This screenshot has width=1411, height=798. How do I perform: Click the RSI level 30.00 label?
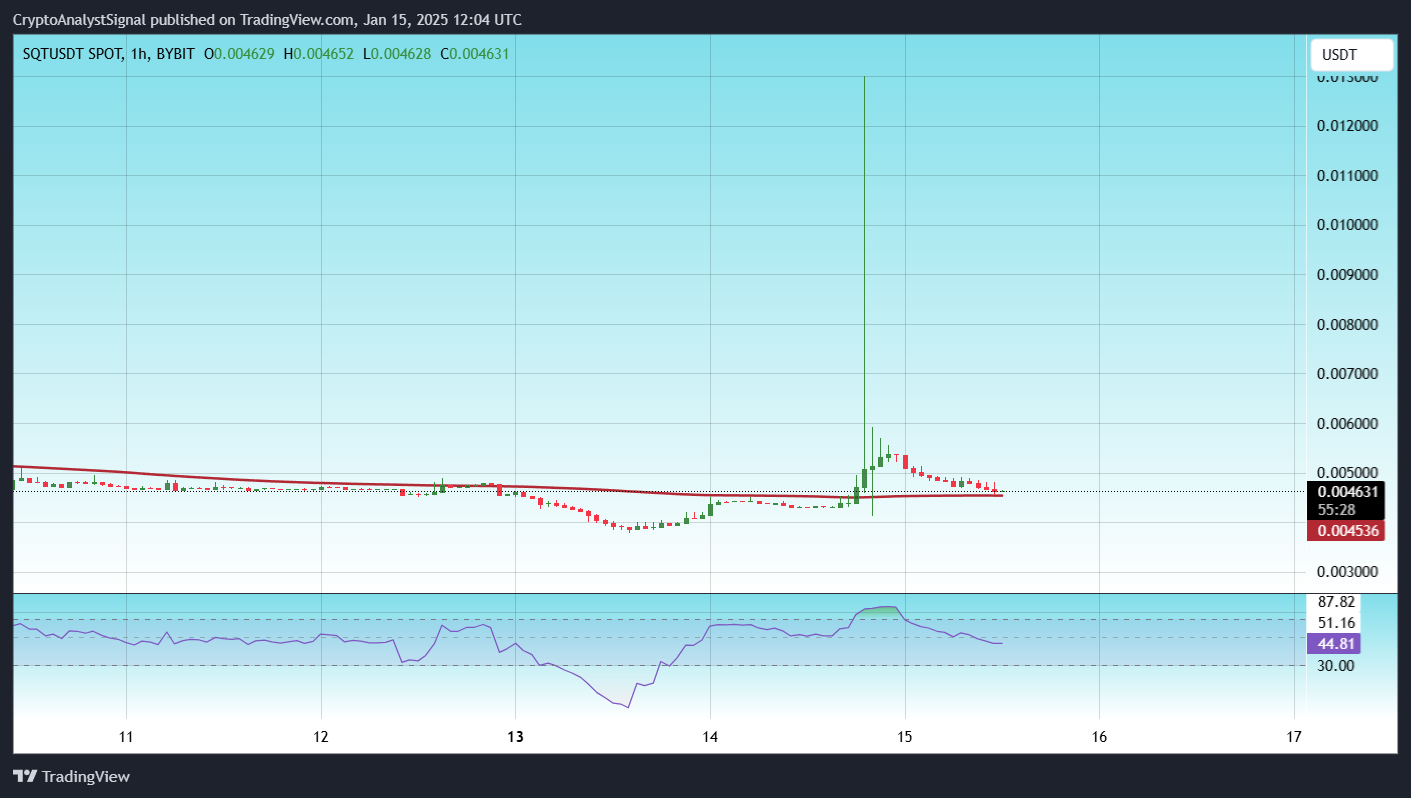pos(1336,665)
